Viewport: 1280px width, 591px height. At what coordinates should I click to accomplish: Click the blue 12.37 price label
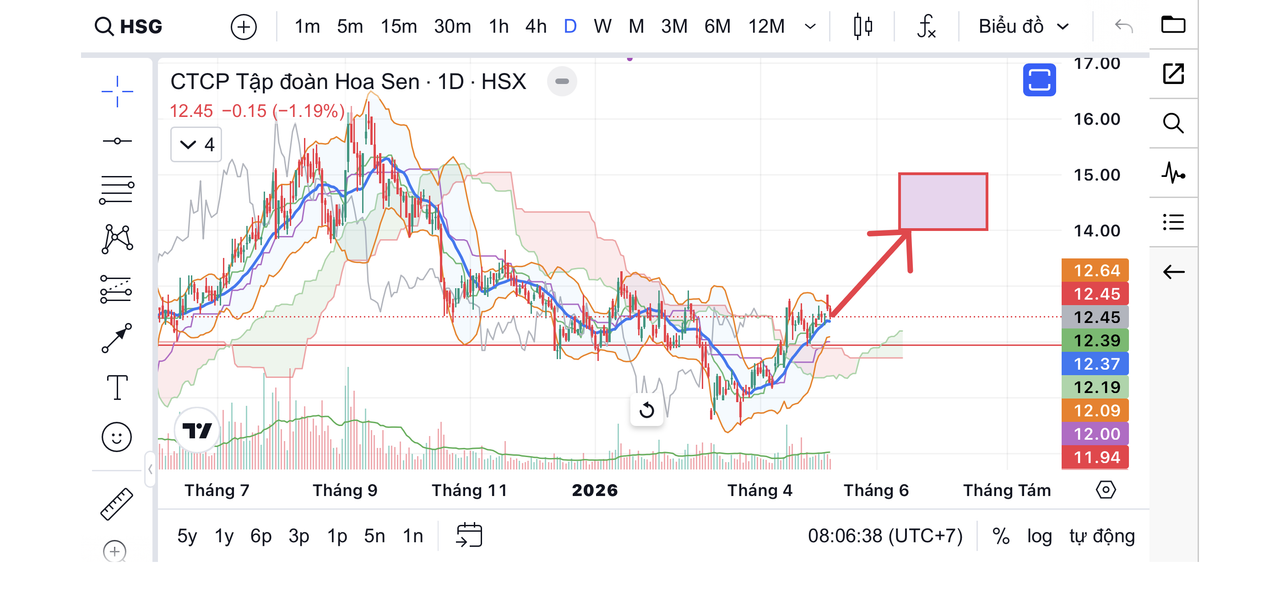click(x=1096, y=364)
